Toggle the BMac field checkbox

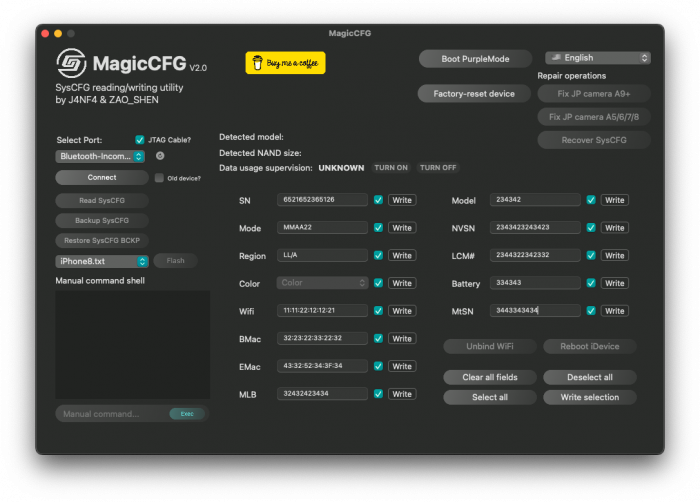point(378,338)
